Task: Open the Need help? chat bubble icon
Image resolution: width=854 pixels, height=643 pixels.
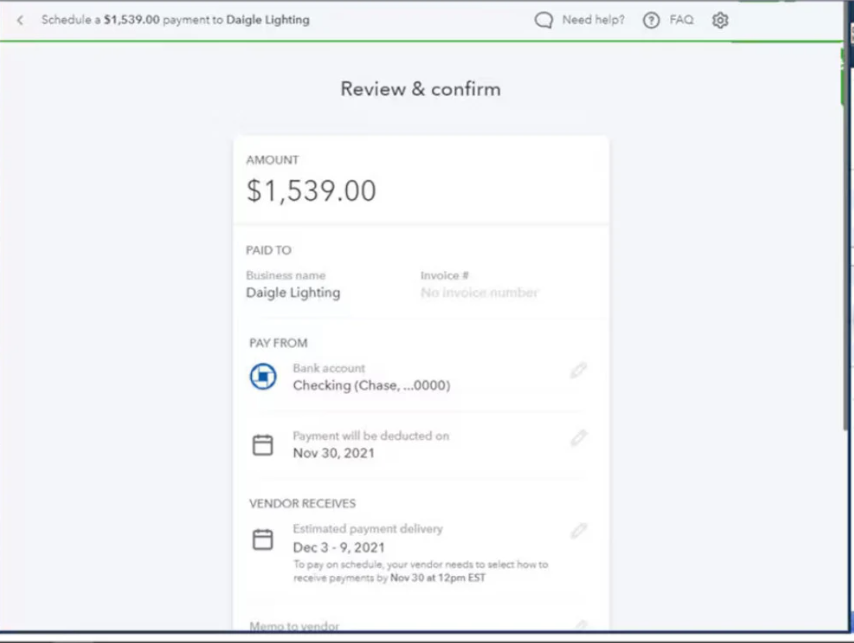Action: [x=544, y=20]
